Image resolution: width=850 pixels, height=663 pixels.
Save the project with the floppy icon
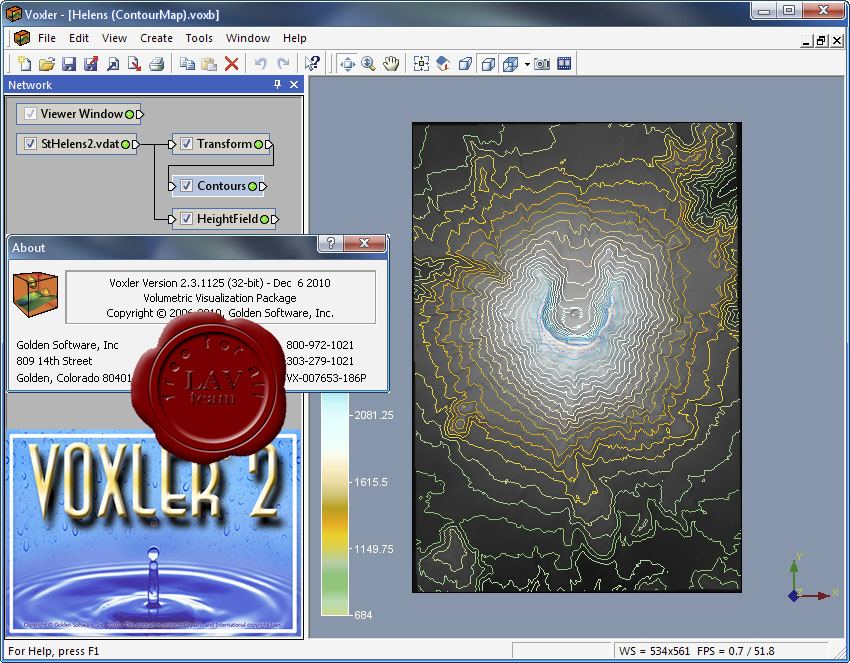68,64
